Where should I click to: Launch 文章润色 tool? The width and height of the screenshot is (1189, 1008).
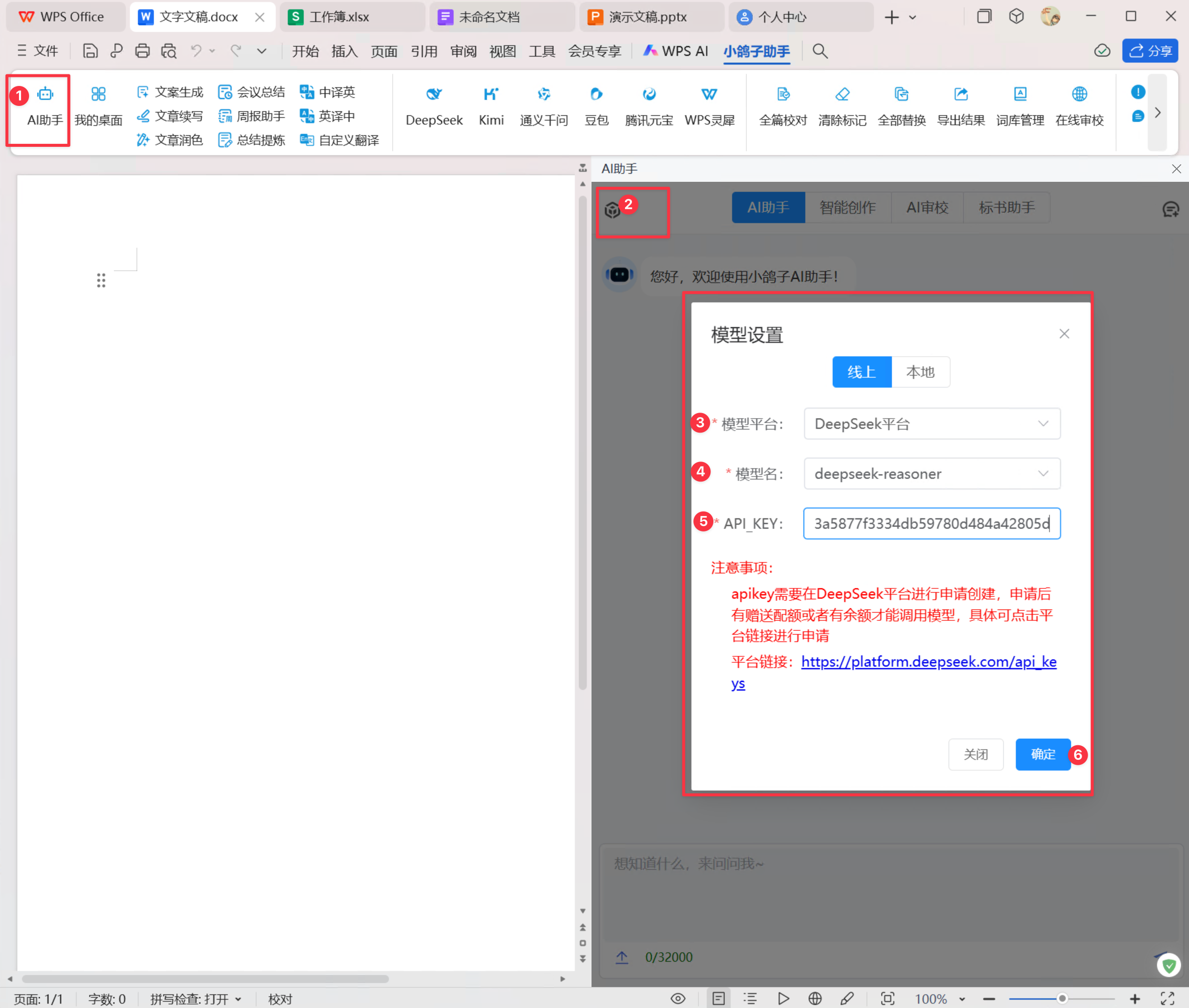[170, 140]
